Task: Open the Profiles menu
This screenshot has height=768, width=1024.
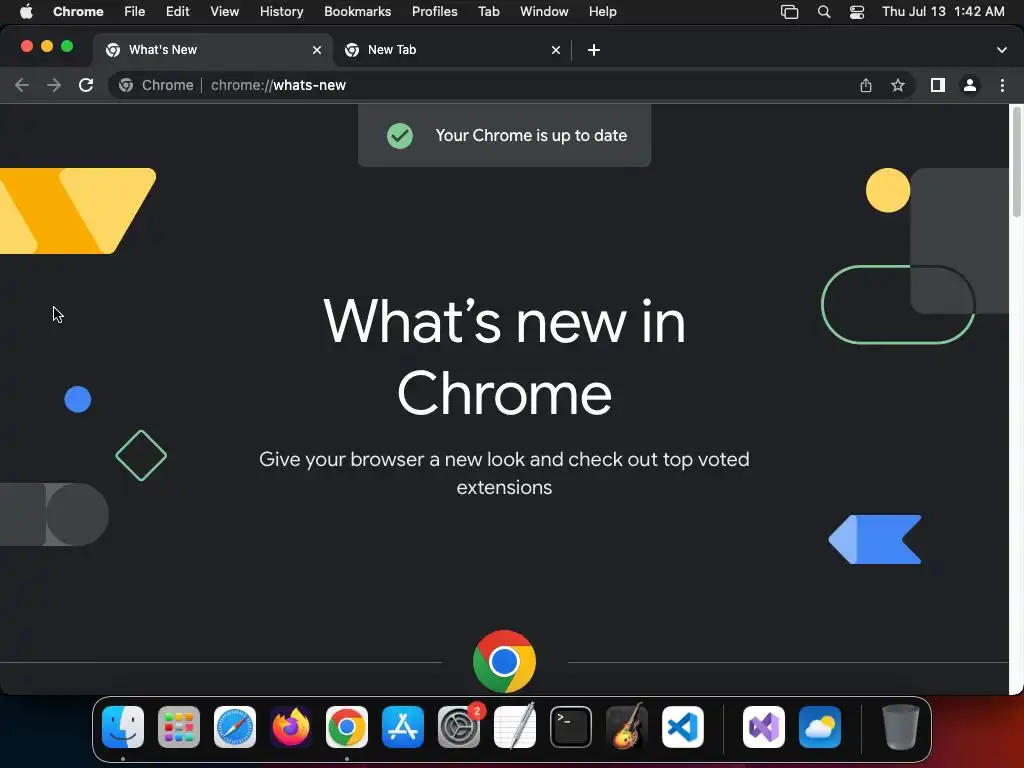Action: tap(434, 12)
